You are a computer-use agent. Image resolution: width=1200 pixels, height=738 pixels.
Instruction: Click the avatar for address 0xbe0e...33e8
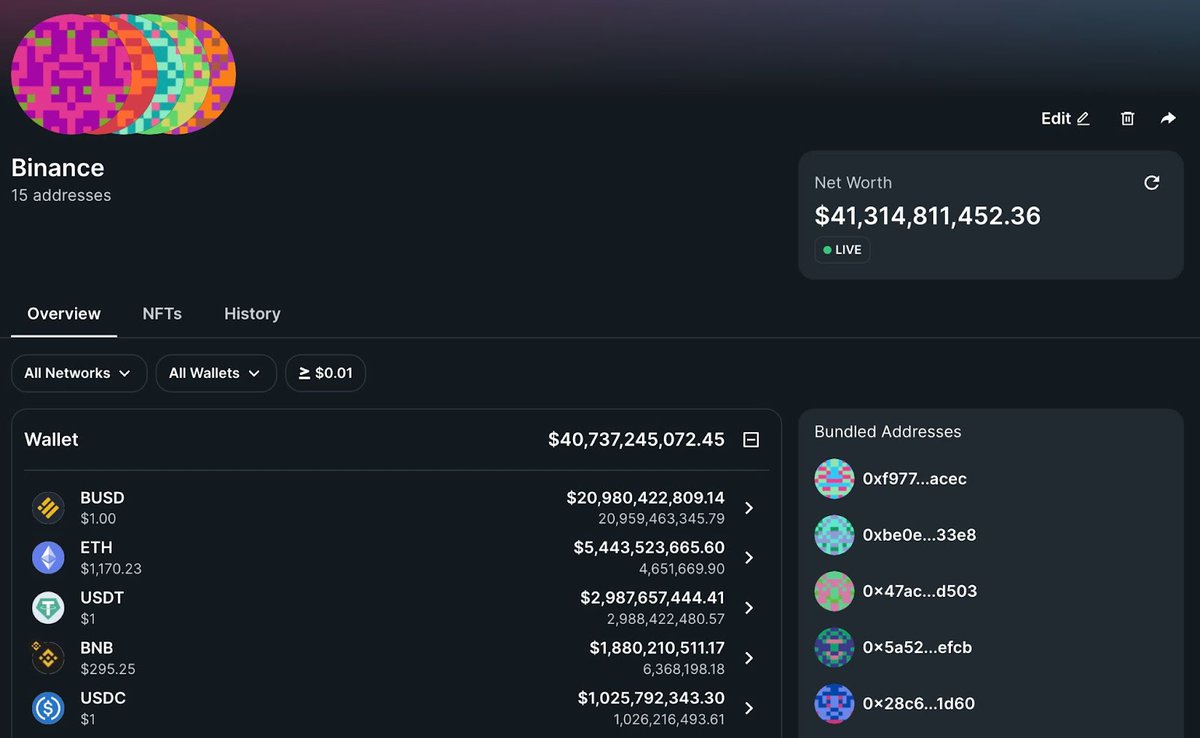coord(834,535)
